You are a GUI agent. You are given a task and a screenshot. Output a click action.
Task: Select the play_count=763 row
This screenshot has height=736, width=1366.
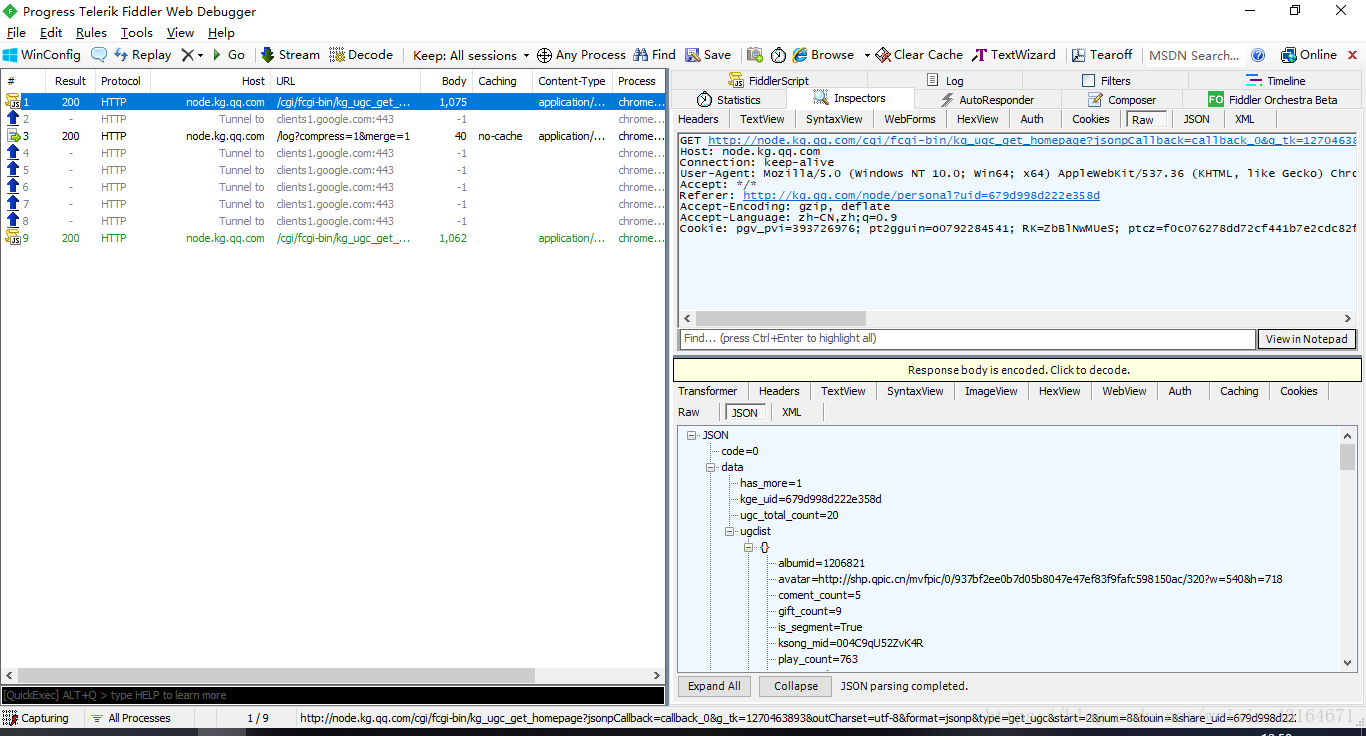(818, 659)
